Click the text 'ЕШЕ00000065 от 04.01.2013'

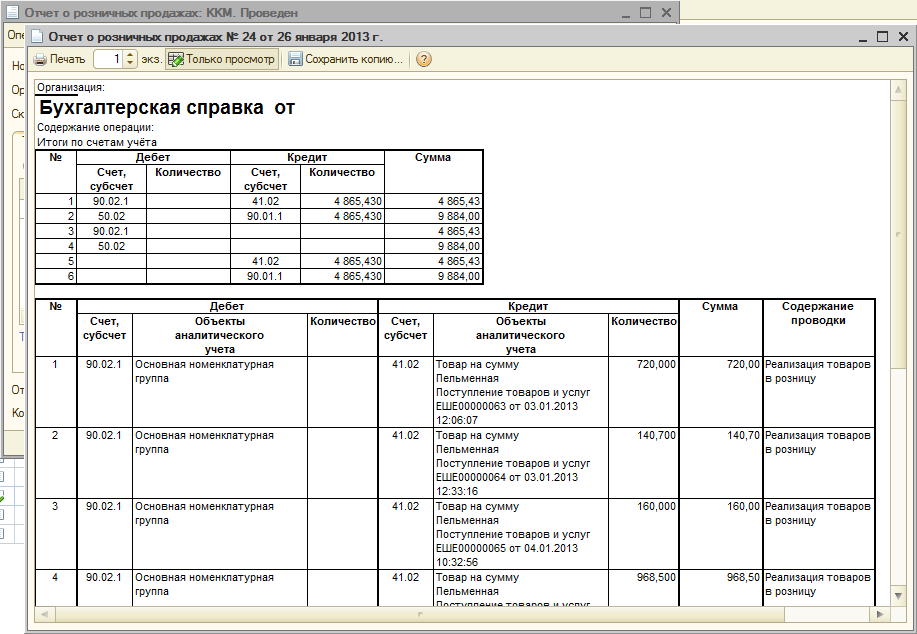click(x=506, y=549)
